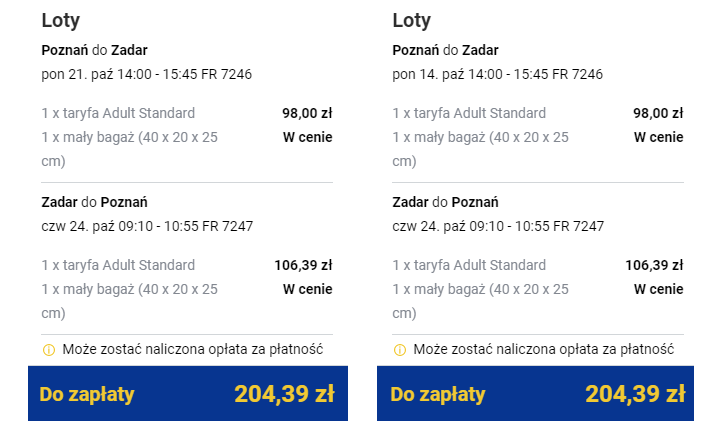The height and width of the screenshot is (421, 720).
Task: Click the 106,39 zł fare in right panel
Action: click(654, 265)
